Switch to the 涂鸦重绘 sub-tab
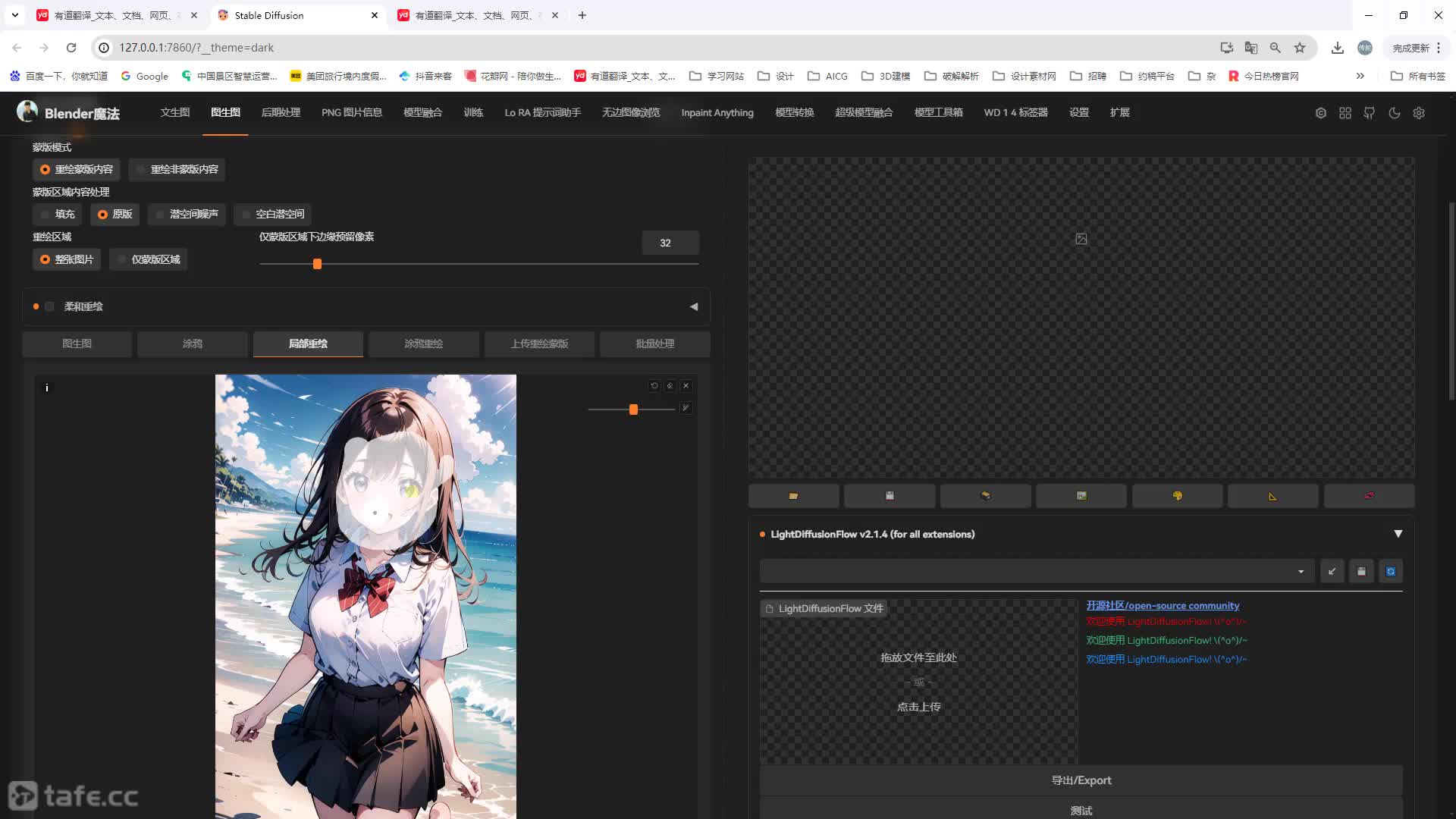Viewport: 1456px width, 819px height. point(423,344)
